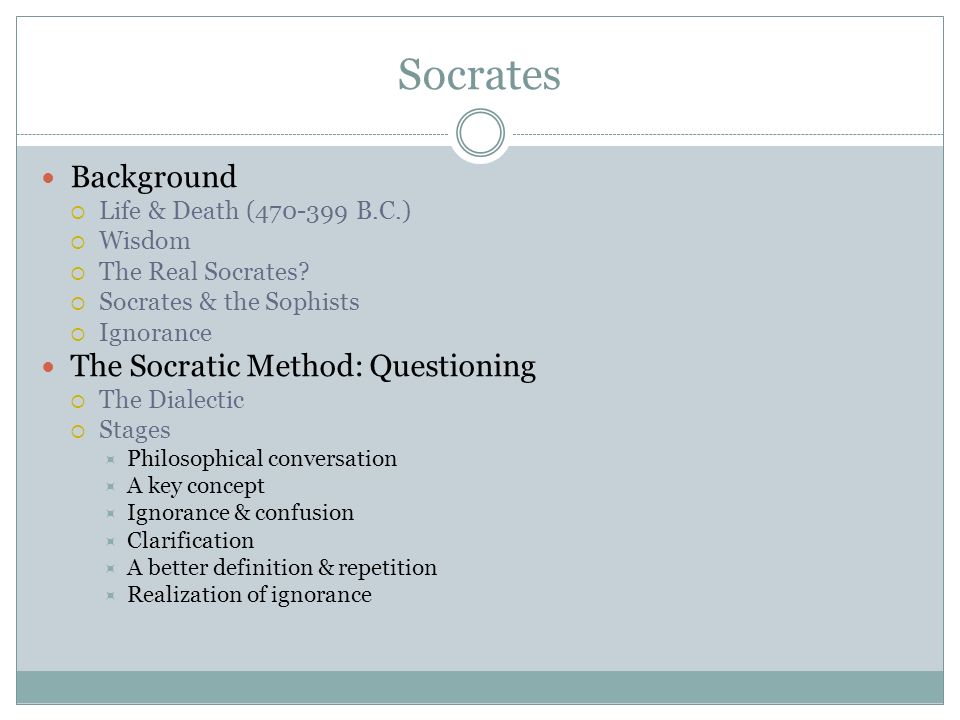Click ring bullet next to Socrates & the Sophists
Viewport: 960px width, 720px height.
[x=78, y=303]
